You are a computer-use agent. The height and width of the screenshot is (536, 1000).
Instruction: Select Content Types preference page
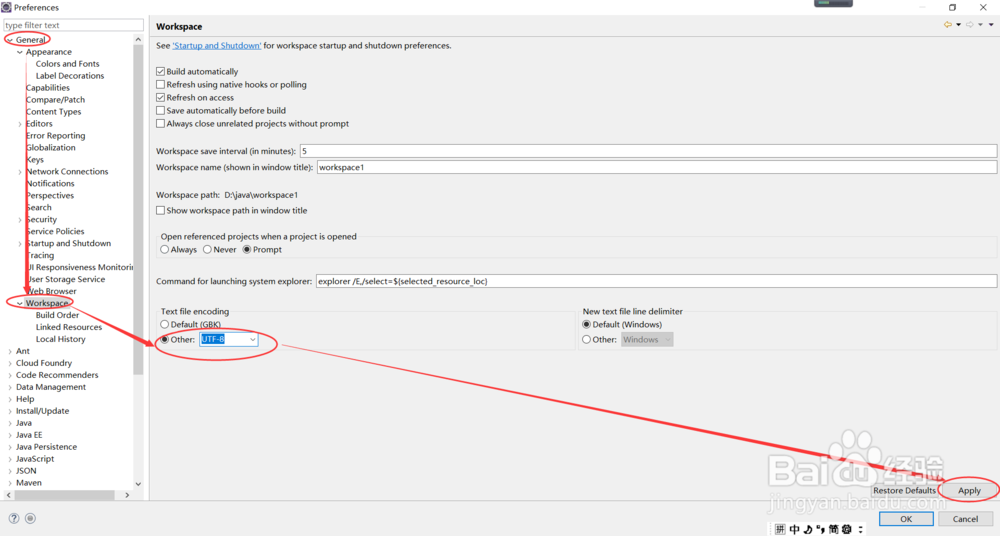click(x=54, y=112)
